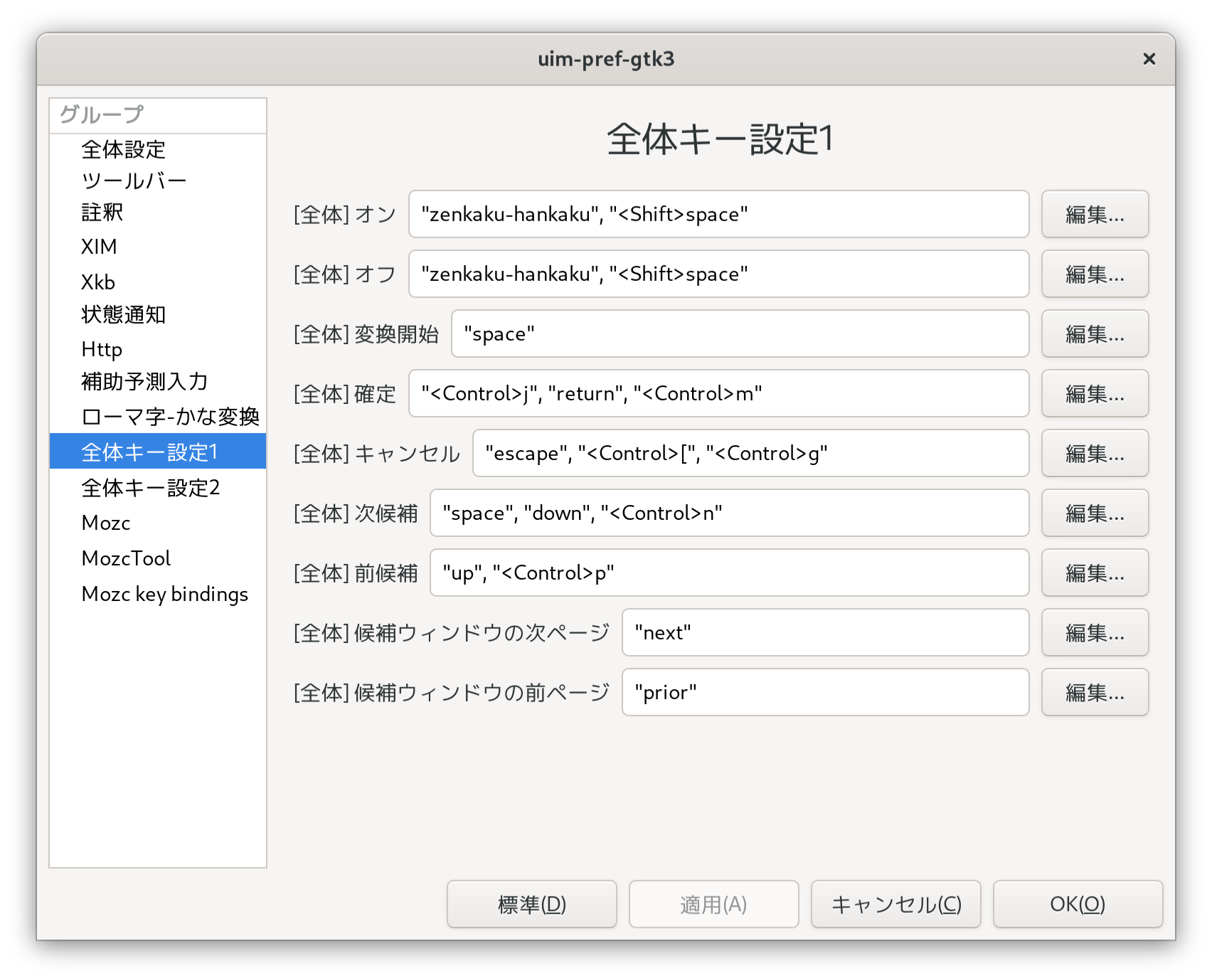Select 全体設定 in the group list

pyautogui.click(x=123, y=149)
